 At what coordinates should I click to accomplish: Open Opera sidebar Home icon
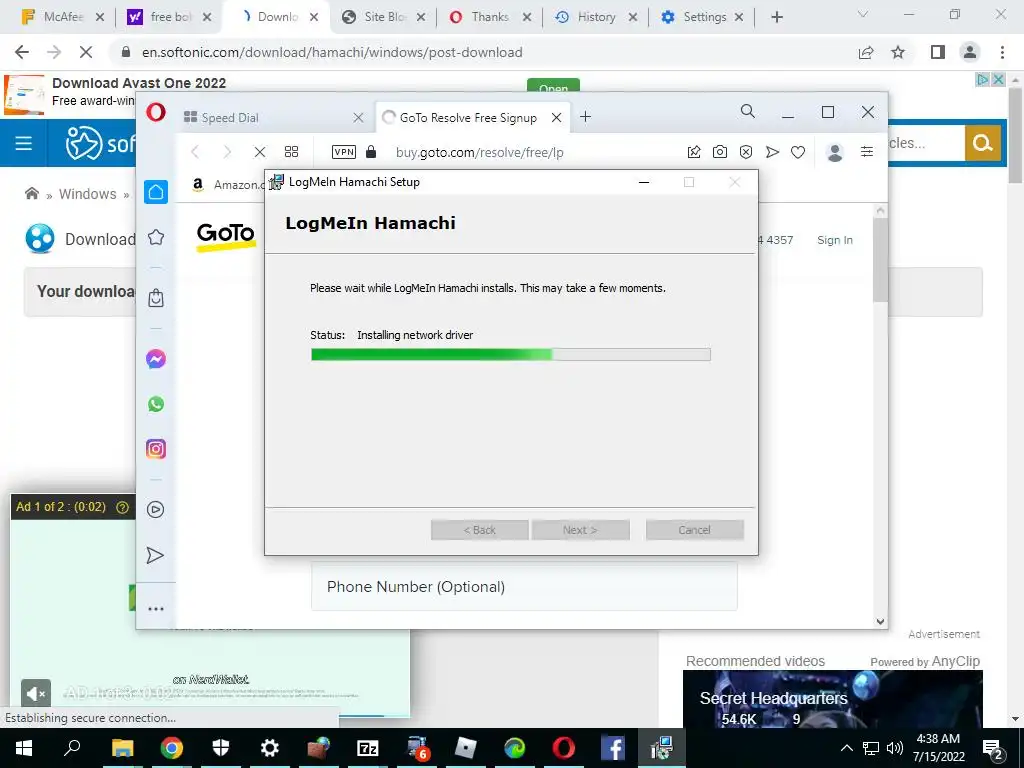point(155,192)
